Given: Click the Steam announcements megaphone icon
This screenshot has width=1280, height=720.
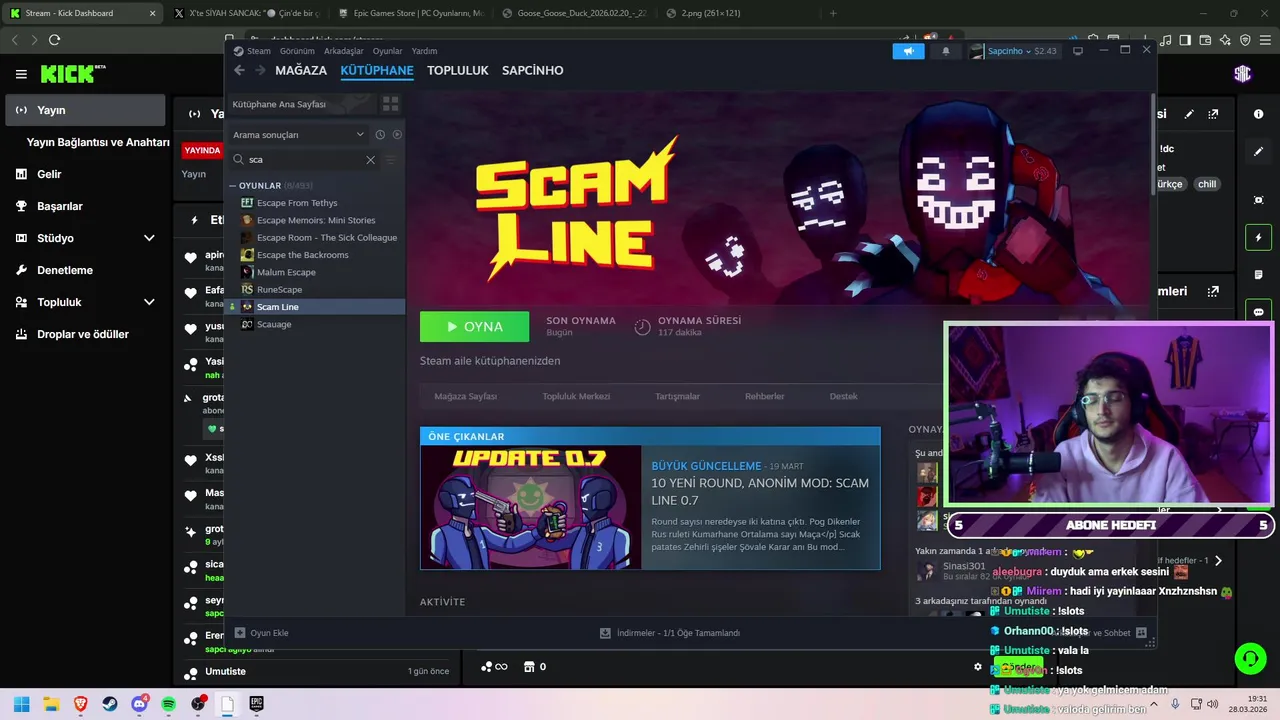Looking at the screenshot, I should 908,51.
